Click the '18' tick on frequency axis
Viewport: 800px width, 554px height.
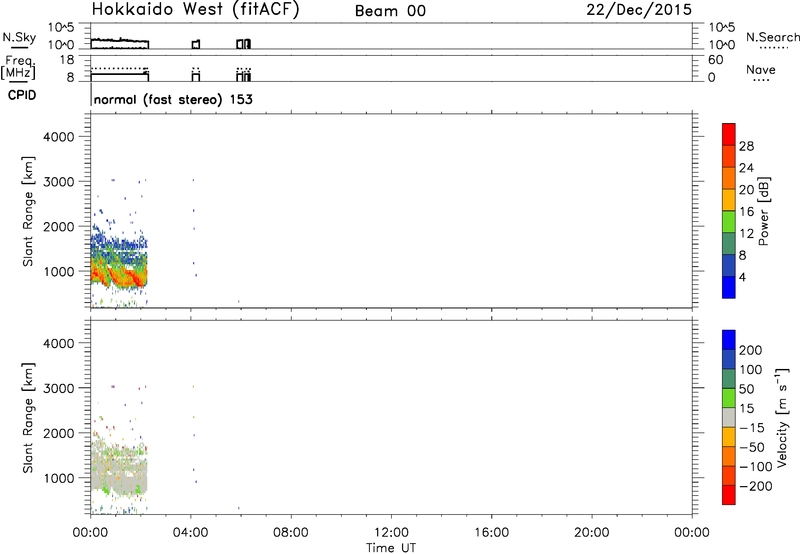[x=67, y=60]
